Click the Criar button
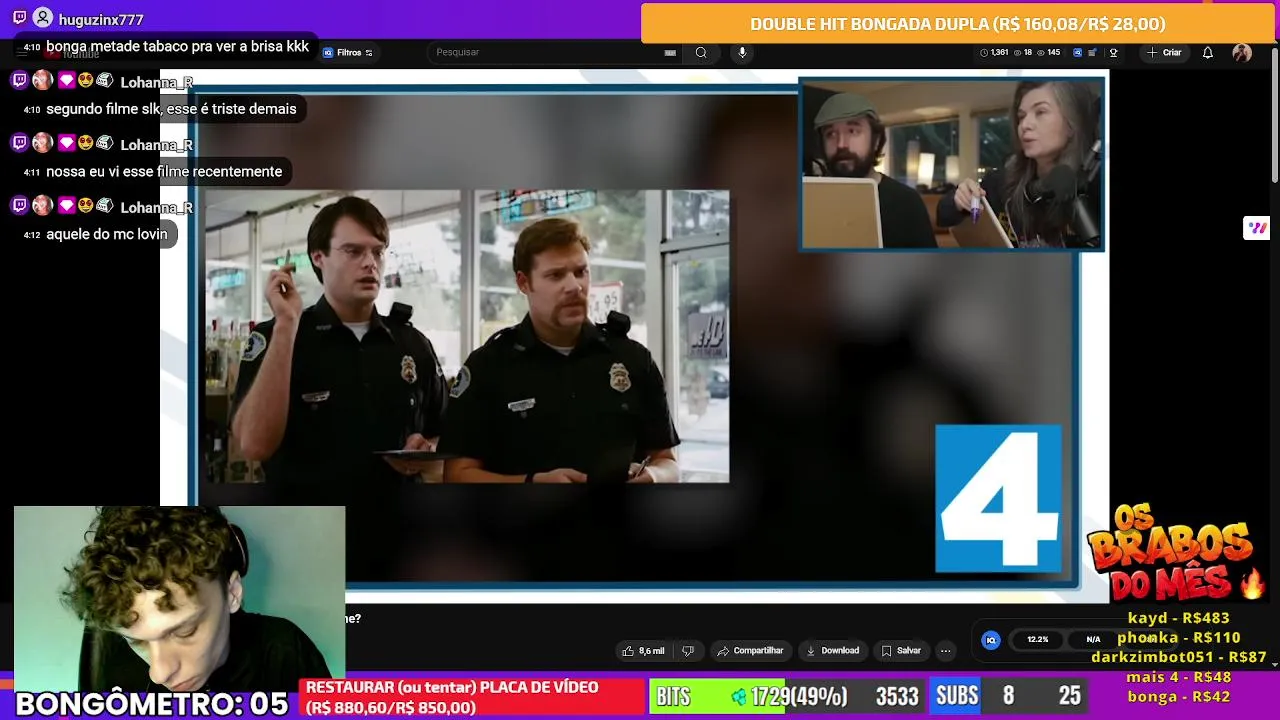Viewport: 1280px width, 720px height. coord(1165,53)
